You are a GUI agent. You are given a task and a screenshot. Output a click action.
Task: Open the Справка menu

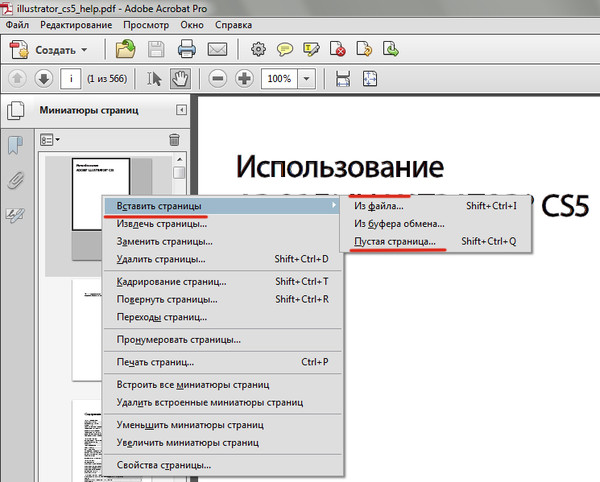(x=233, y=25)
